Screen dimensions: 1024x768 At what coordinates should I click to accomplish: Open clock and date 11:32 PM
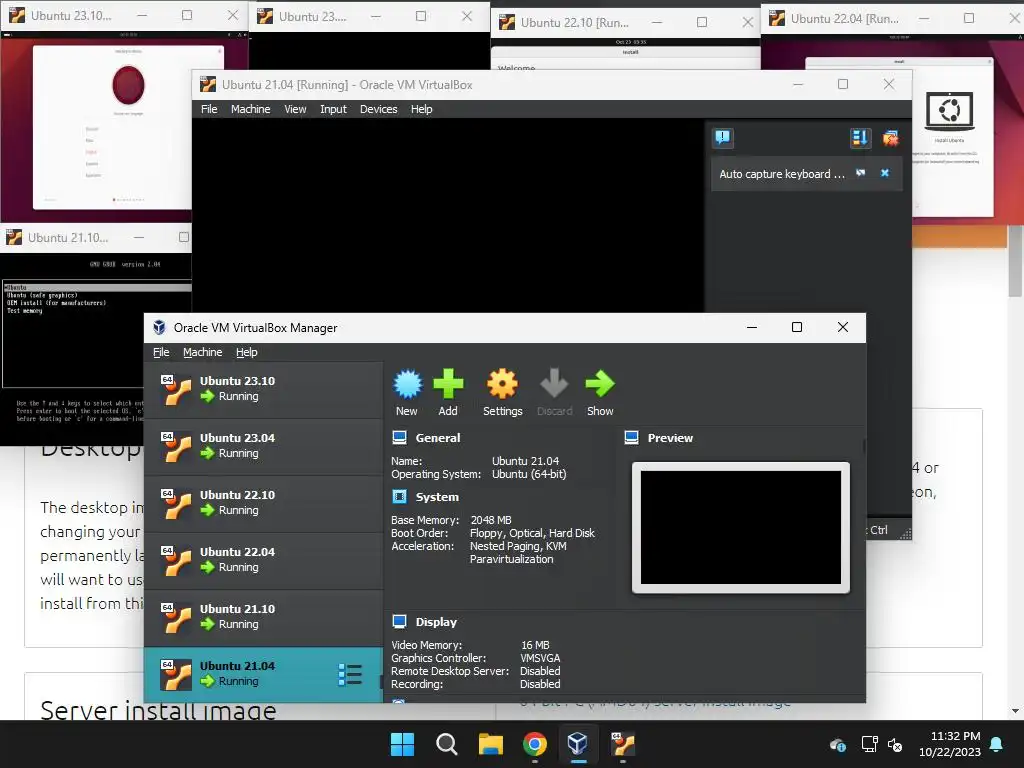coord(950,744)
